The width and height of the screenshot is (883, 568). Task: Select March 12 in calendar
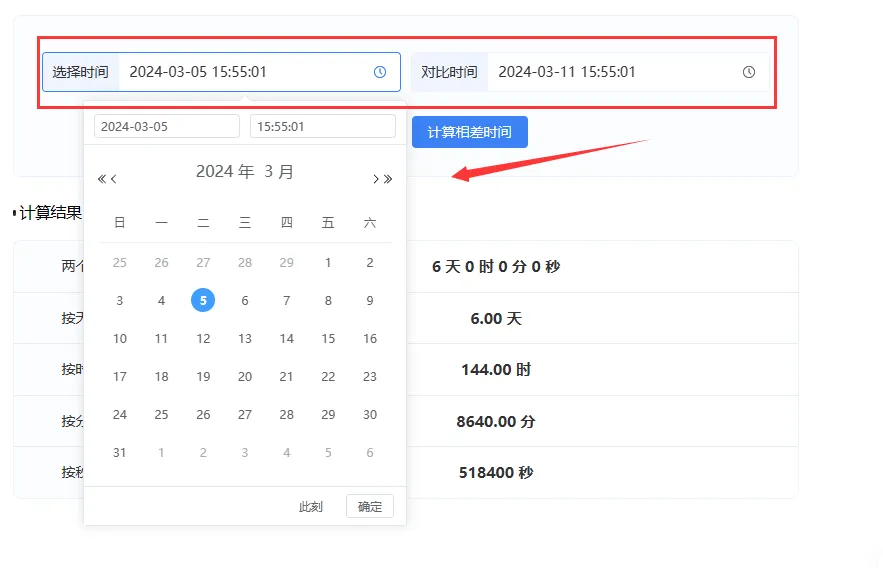(x=203, y=338)
